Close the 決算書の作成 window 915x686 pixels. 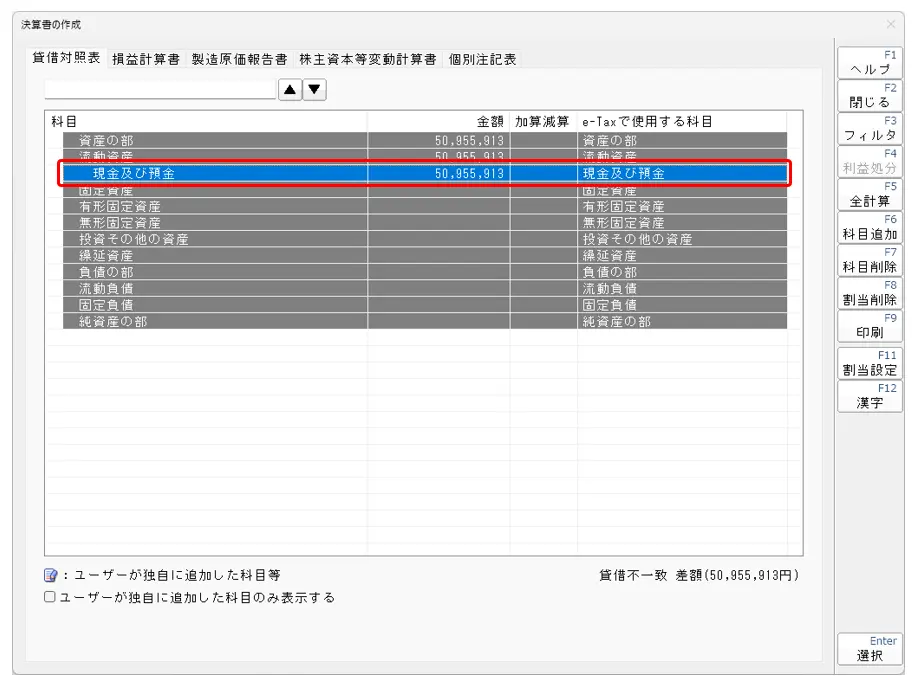coord(890,24)
